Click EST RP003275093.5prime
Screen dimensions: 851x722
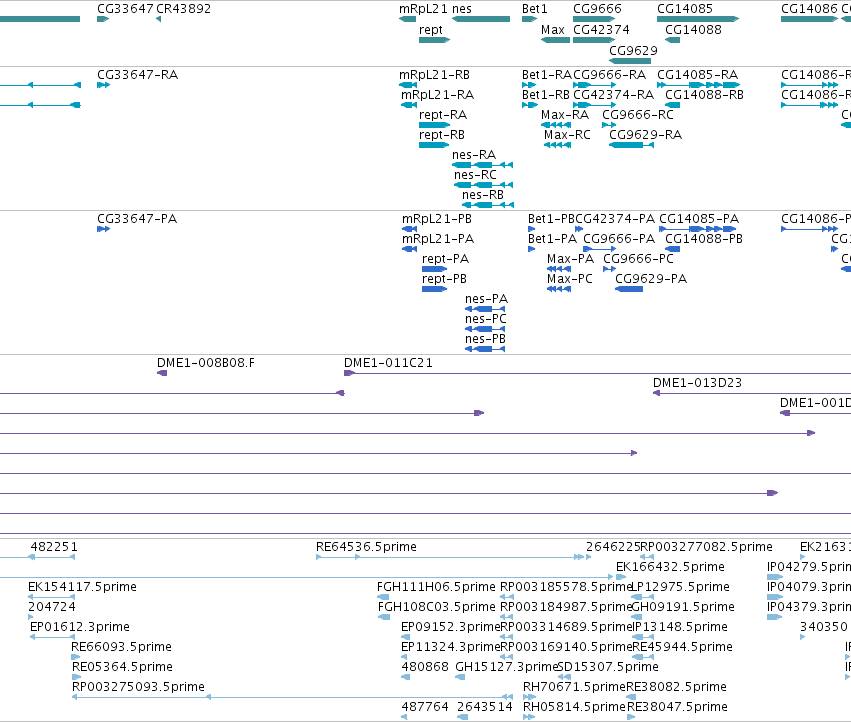click(x=293, y=697)
